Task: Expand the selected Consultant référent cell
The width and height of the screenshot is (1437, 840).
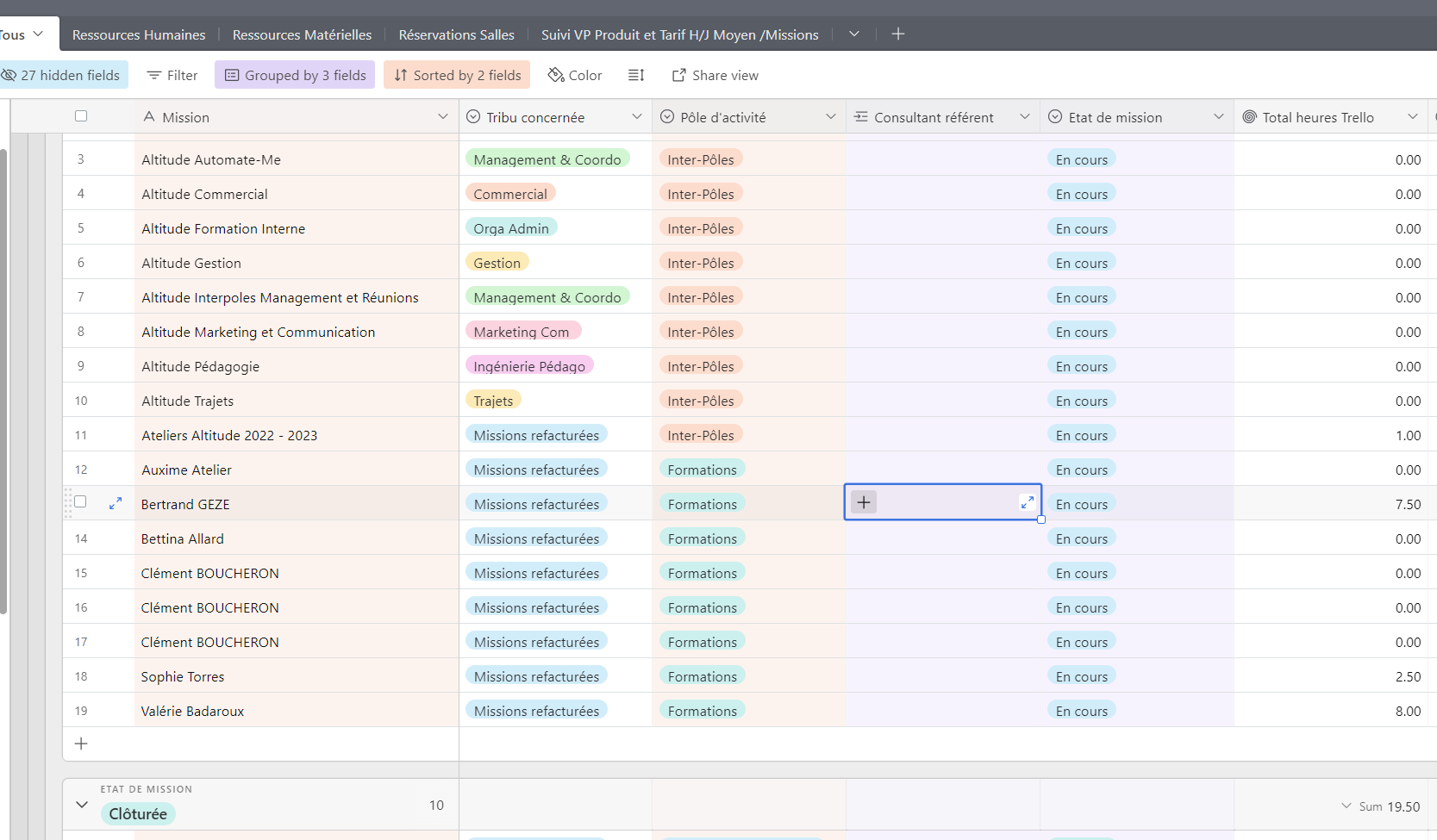Action: pos(1027,502)
